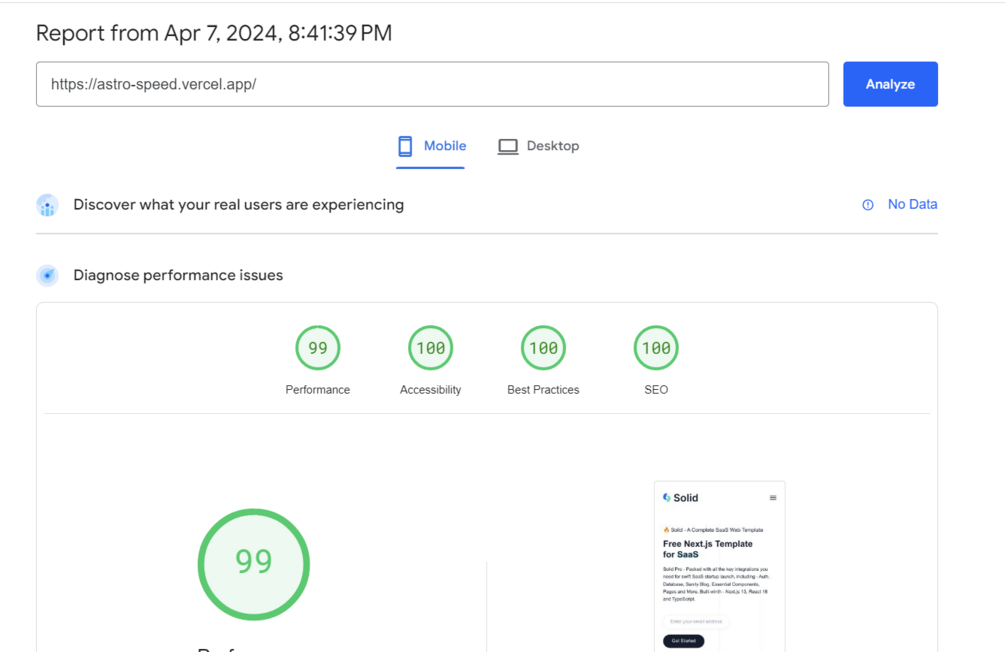Image resolution: width=1005 pixels, height=652 pixels.
Task: Click the large 99 performance gauge
Action: coord(254,564)
